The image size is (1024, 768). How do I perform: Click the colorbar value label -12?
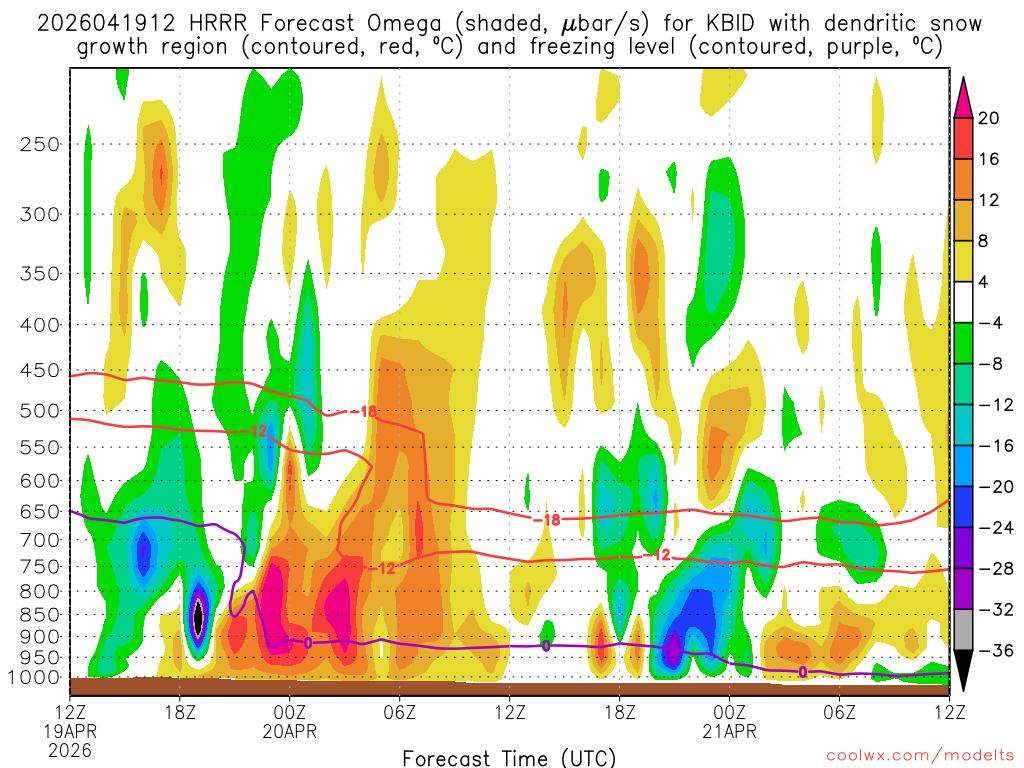(996, 405)
